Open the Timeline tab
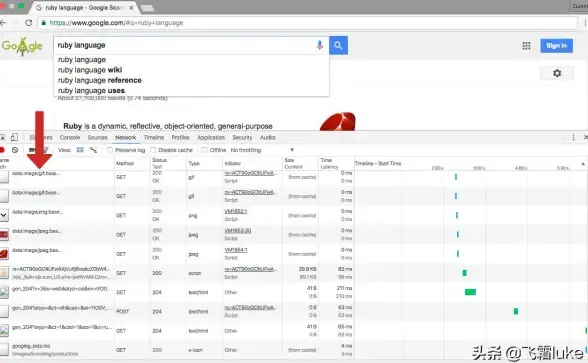 point(154,138)
